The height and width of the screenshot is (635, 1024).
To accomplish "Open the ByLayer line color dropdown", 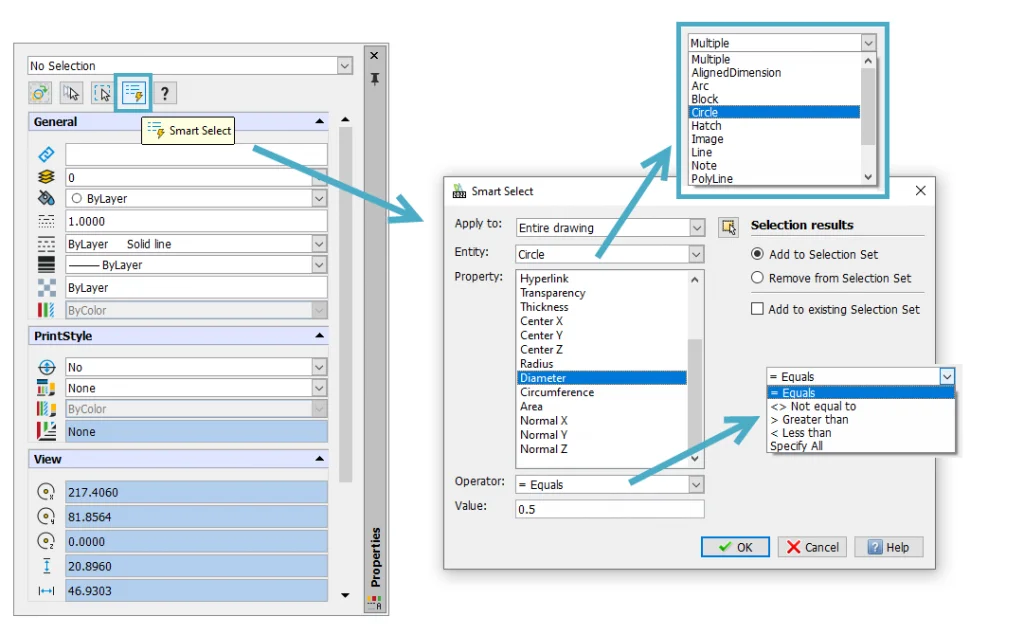I will point(319,199).
